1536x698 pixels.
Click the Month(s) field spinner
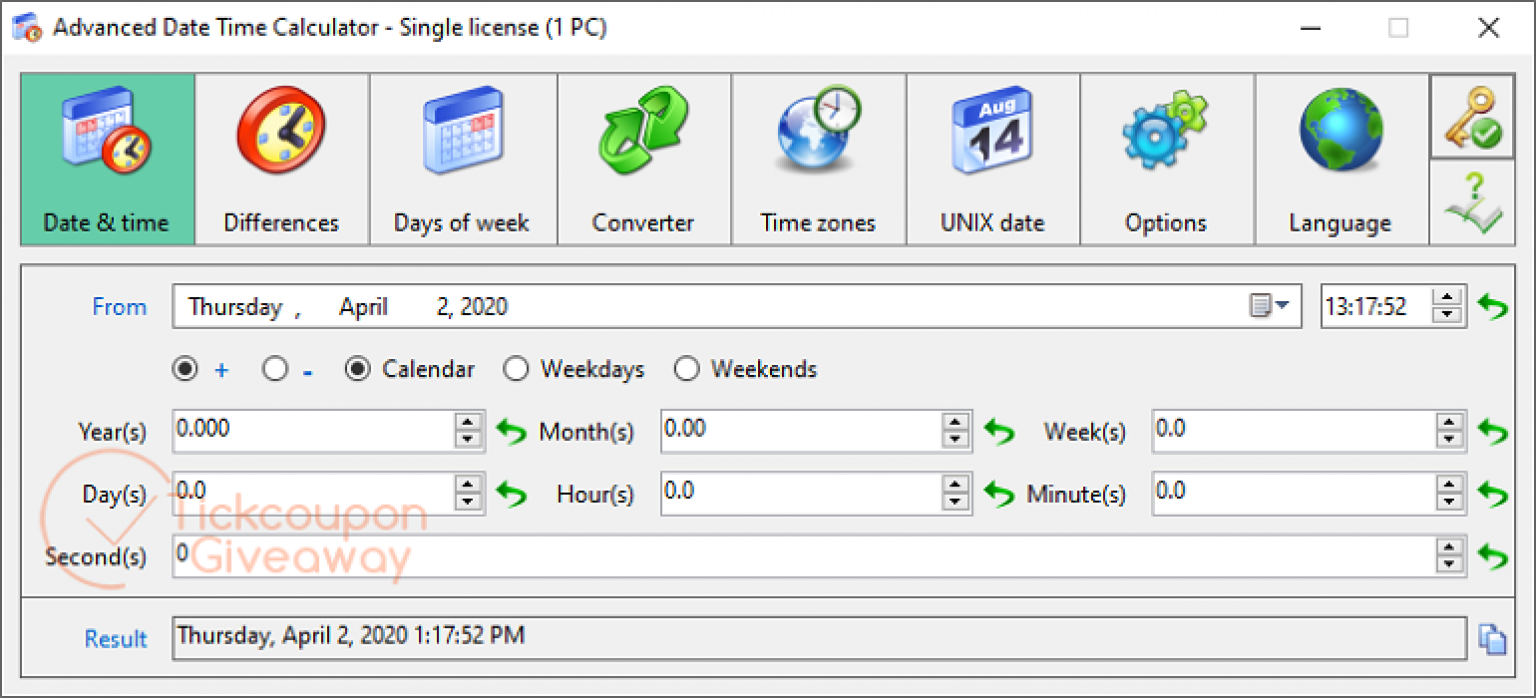tap(956, 431)
